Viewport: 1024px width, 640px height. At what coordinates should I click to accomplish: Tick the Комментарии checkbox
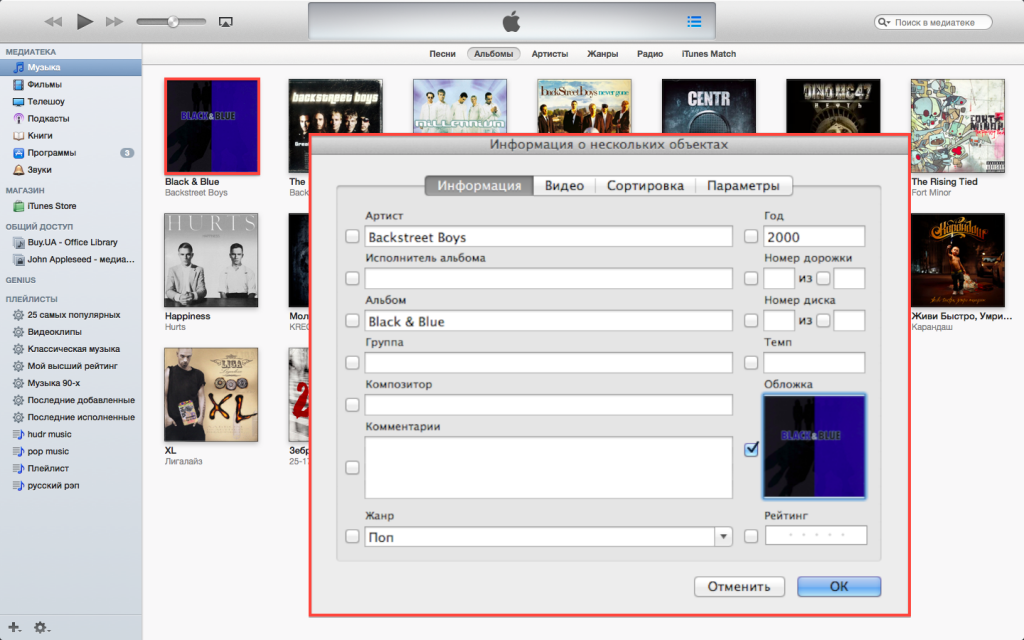[x=352, y=468]
